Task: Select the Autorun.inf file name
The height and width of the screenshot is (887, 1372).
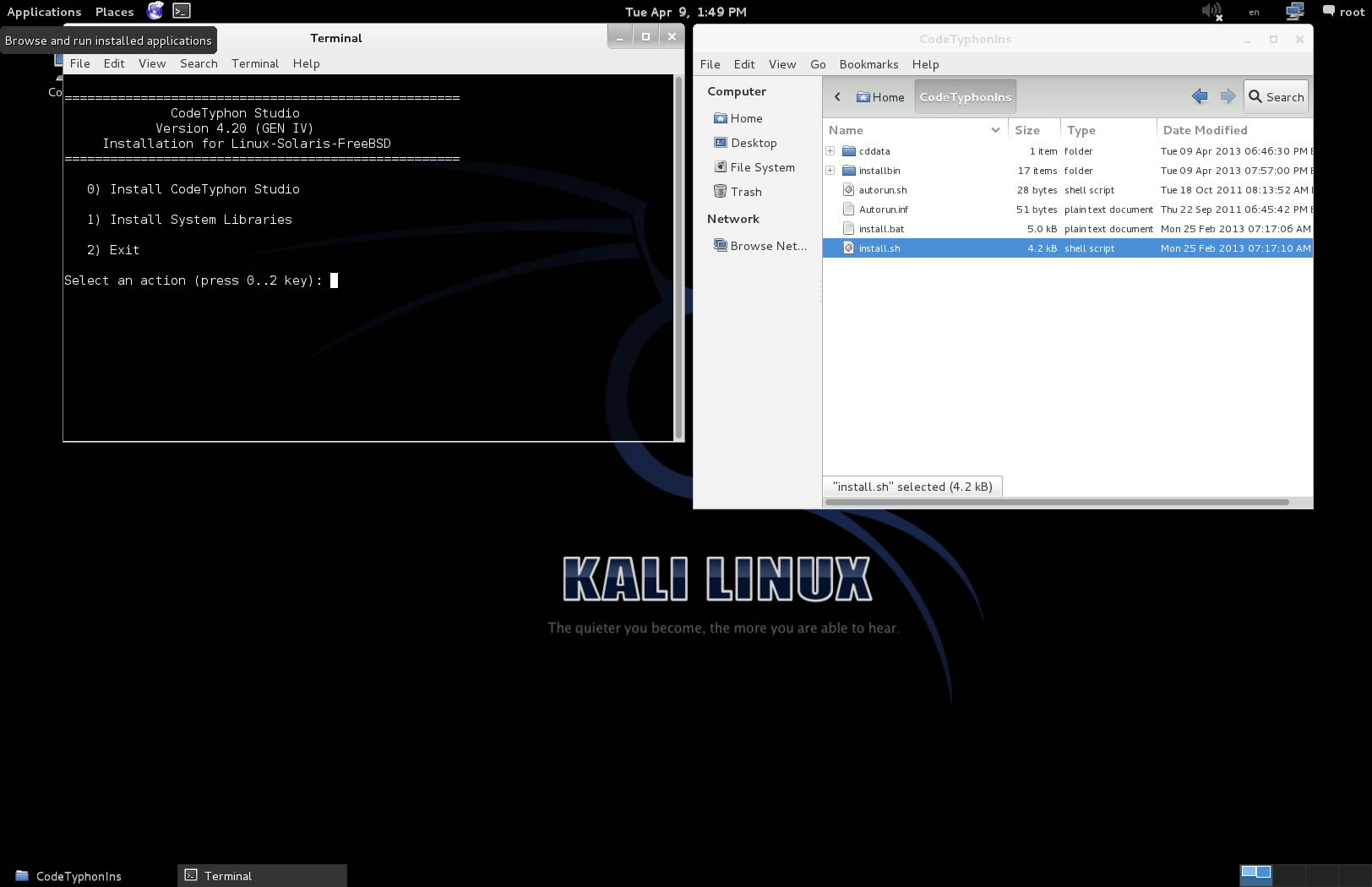Action: coord(884,210)
